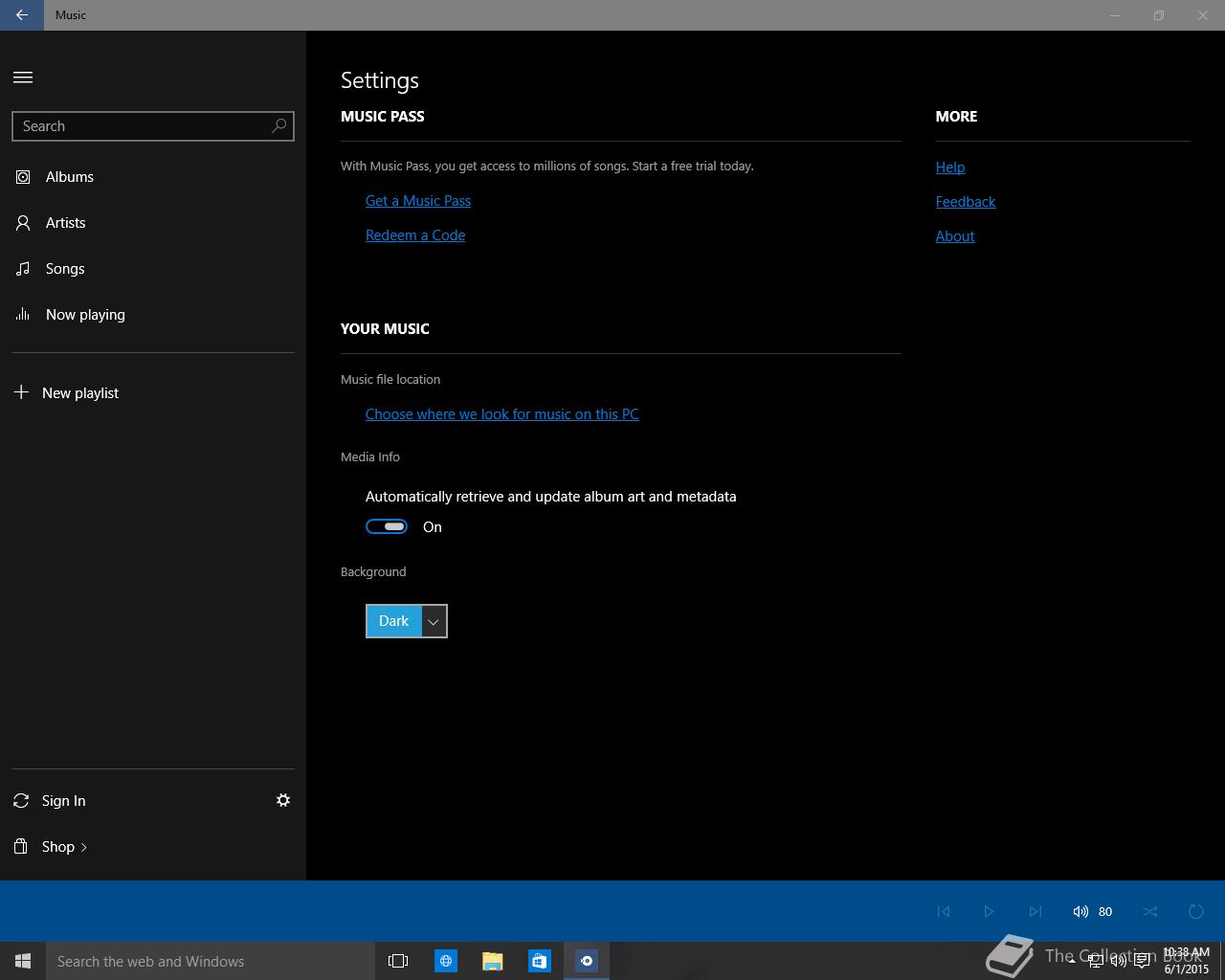1225x980 pixels.
Task: Open Now playing view
Action: pyautogui.click(x=153, y=315)
